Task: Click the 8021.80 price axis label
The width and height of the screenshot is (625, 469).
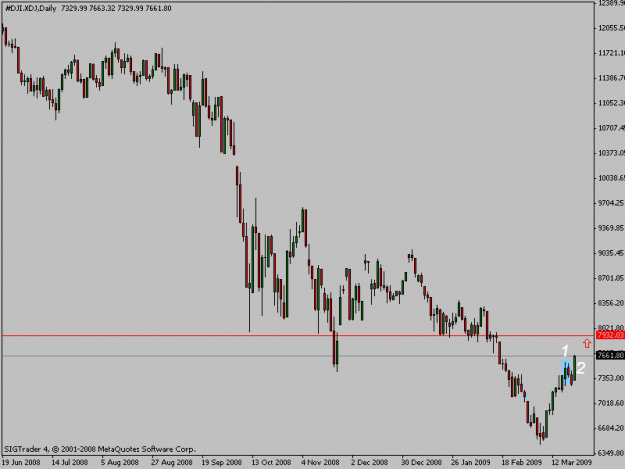Action: tap(611, 328)
